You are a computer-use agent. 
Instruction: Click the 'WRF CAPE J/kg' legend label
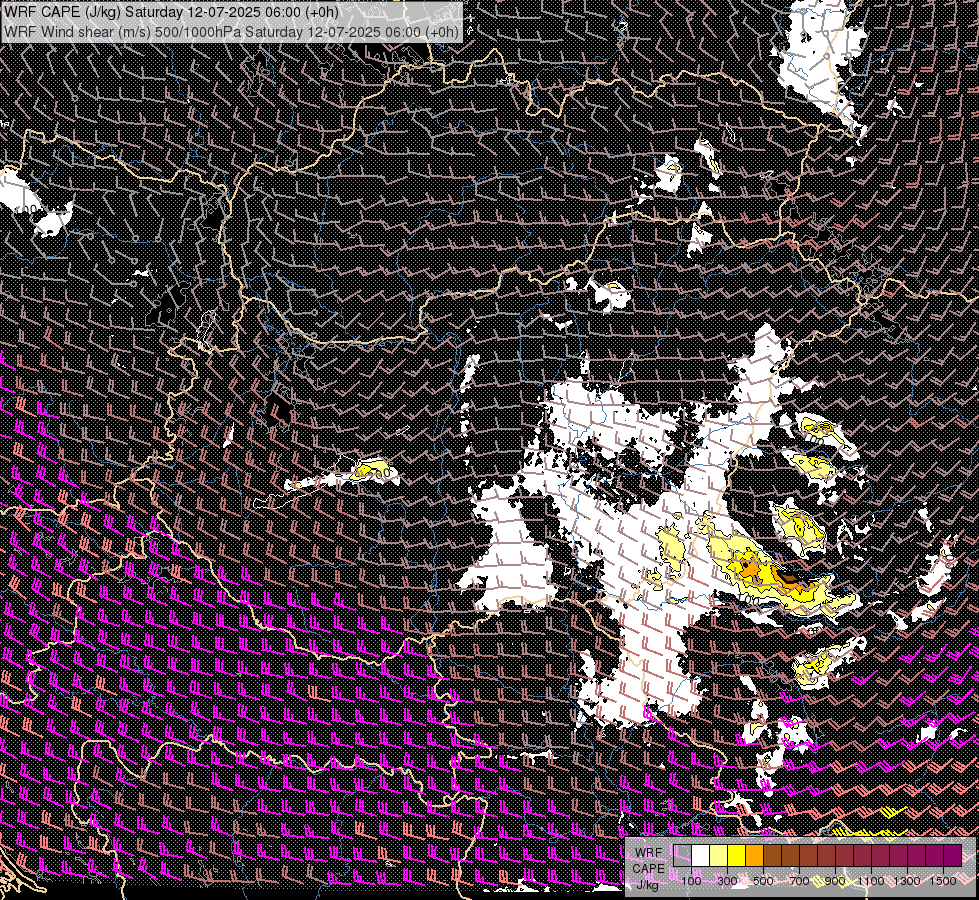pos(648,869)
